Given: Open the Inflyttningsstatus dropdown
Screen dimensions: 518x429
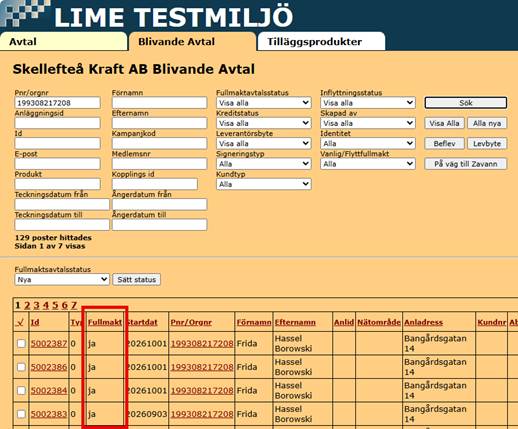Looking at the screenshot, I should coord(368,103).
